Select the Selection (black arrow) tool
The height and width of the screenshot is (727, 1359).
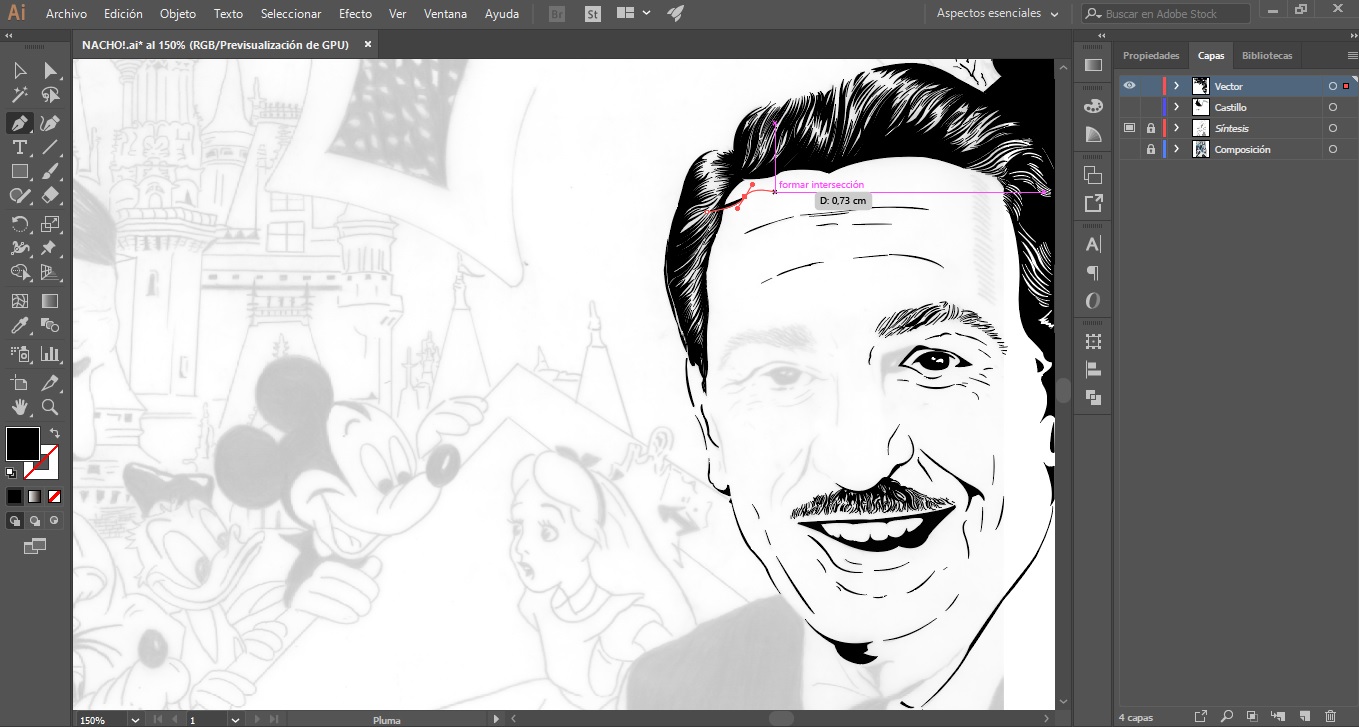pos(19,70)
